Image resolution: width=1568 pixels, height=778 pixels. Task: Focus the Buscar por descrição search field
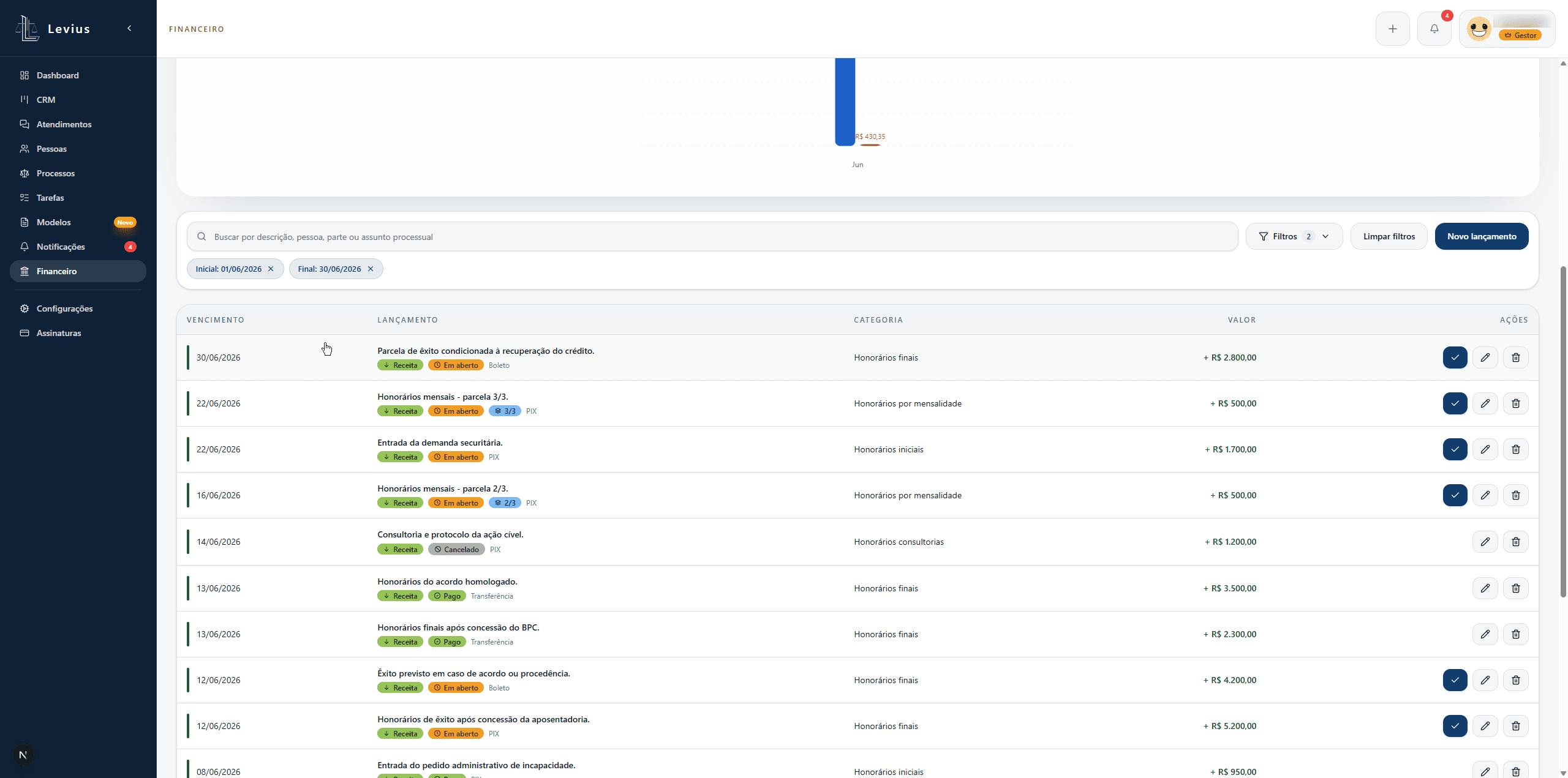(x=712, y=236)
